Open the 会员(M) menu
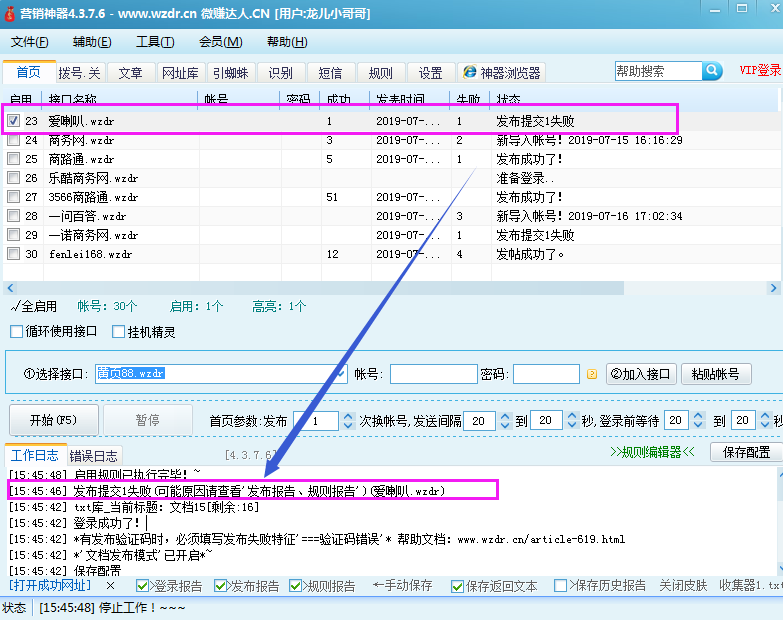 coord(220,42)
